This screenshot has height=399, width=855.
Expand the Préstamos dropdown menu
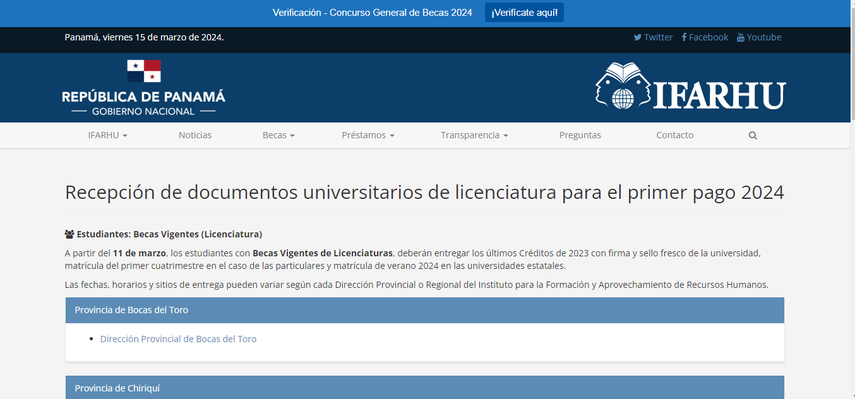tap(368, 135)
